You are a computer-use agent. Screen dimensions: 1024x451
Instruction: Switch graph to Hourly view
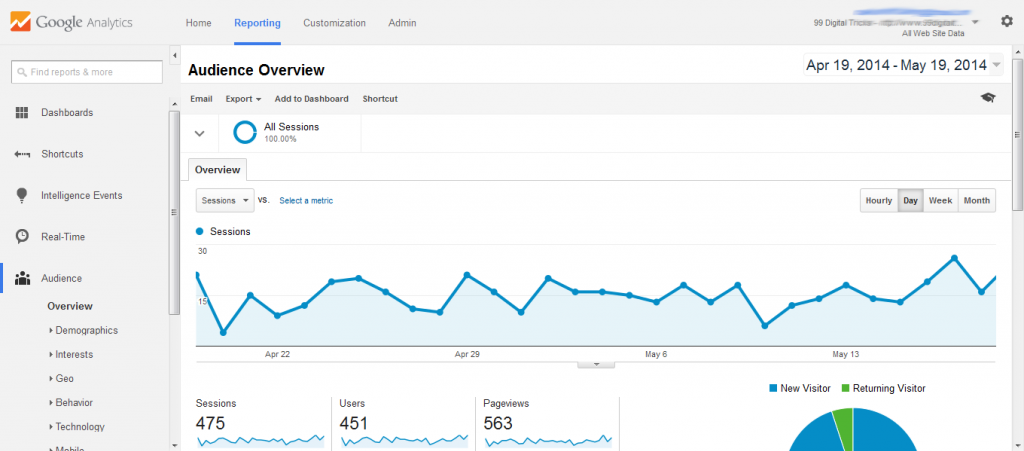[x=879, y=200]
